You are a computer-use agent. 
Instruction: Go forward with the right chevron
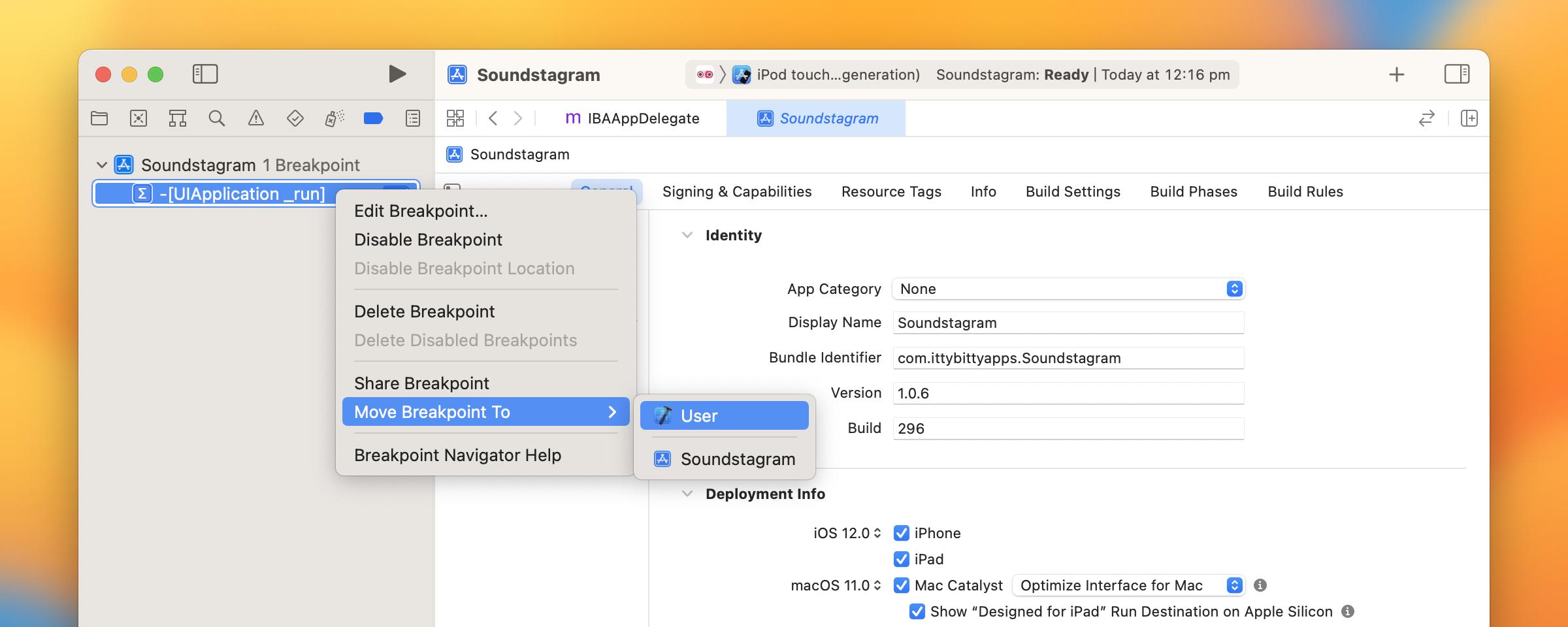click(x=518, y=118)
